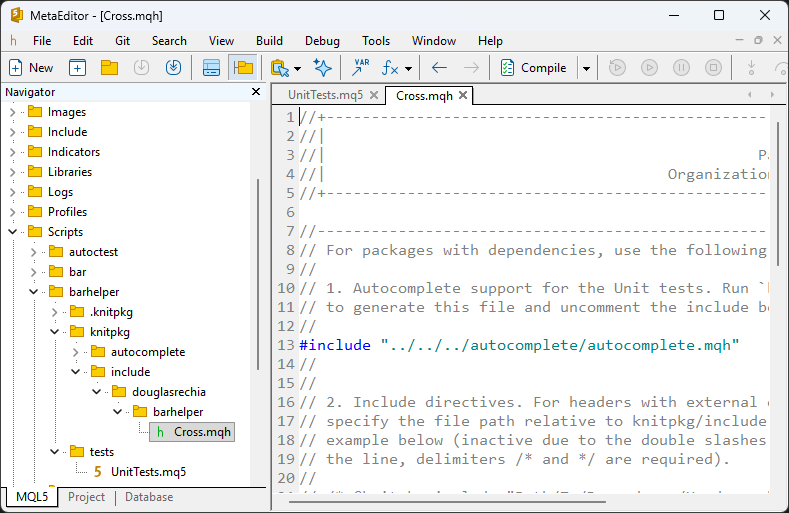
Task: Click the fx function list icon
Action: (x=390, y=68)
